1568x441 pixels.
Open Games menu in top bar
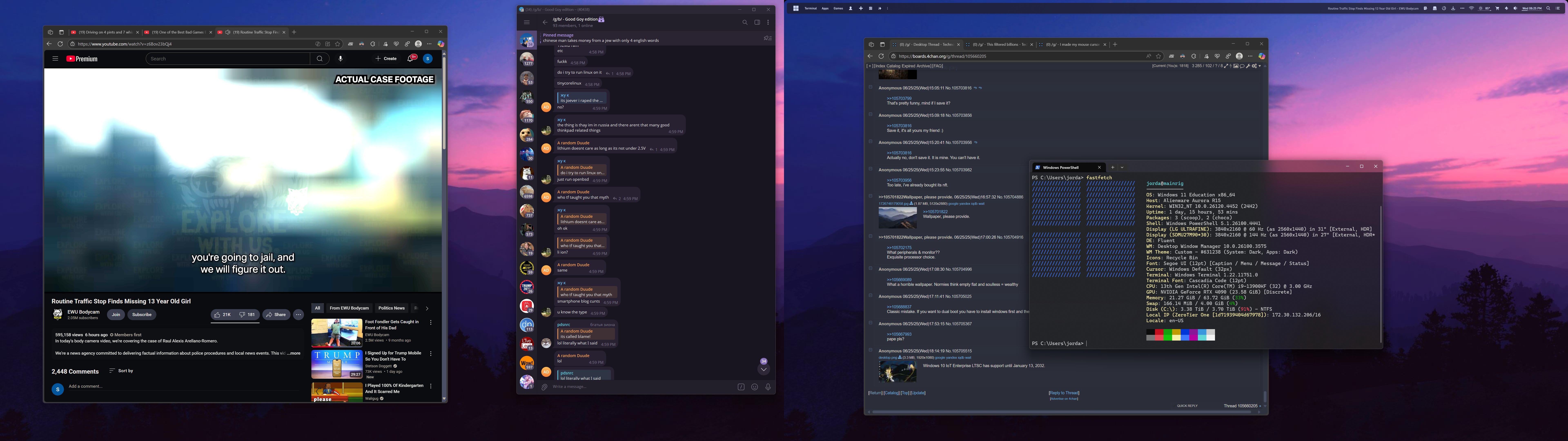838,9
